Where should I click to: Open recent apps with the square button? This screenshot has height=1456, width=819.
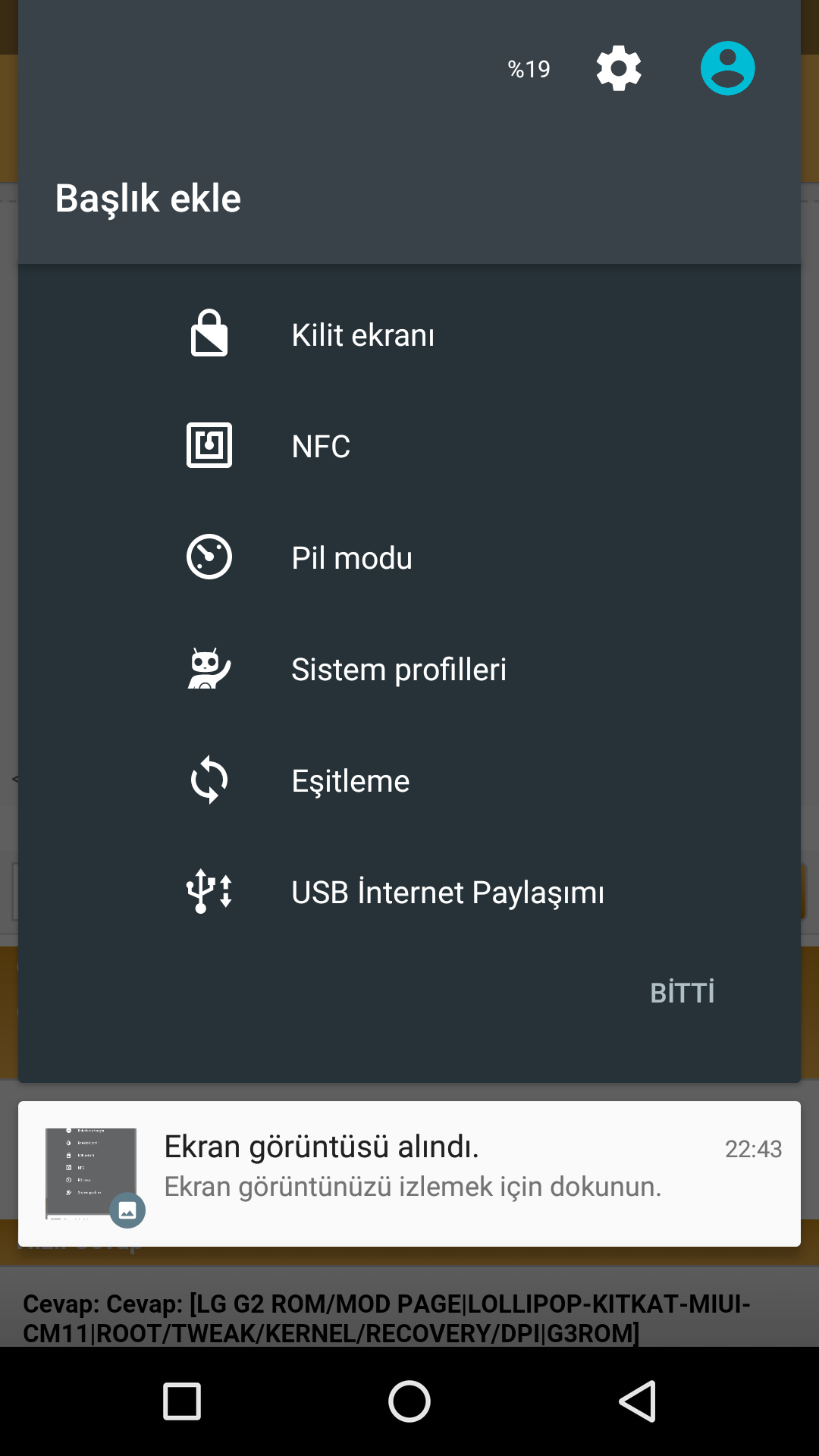182,1401
